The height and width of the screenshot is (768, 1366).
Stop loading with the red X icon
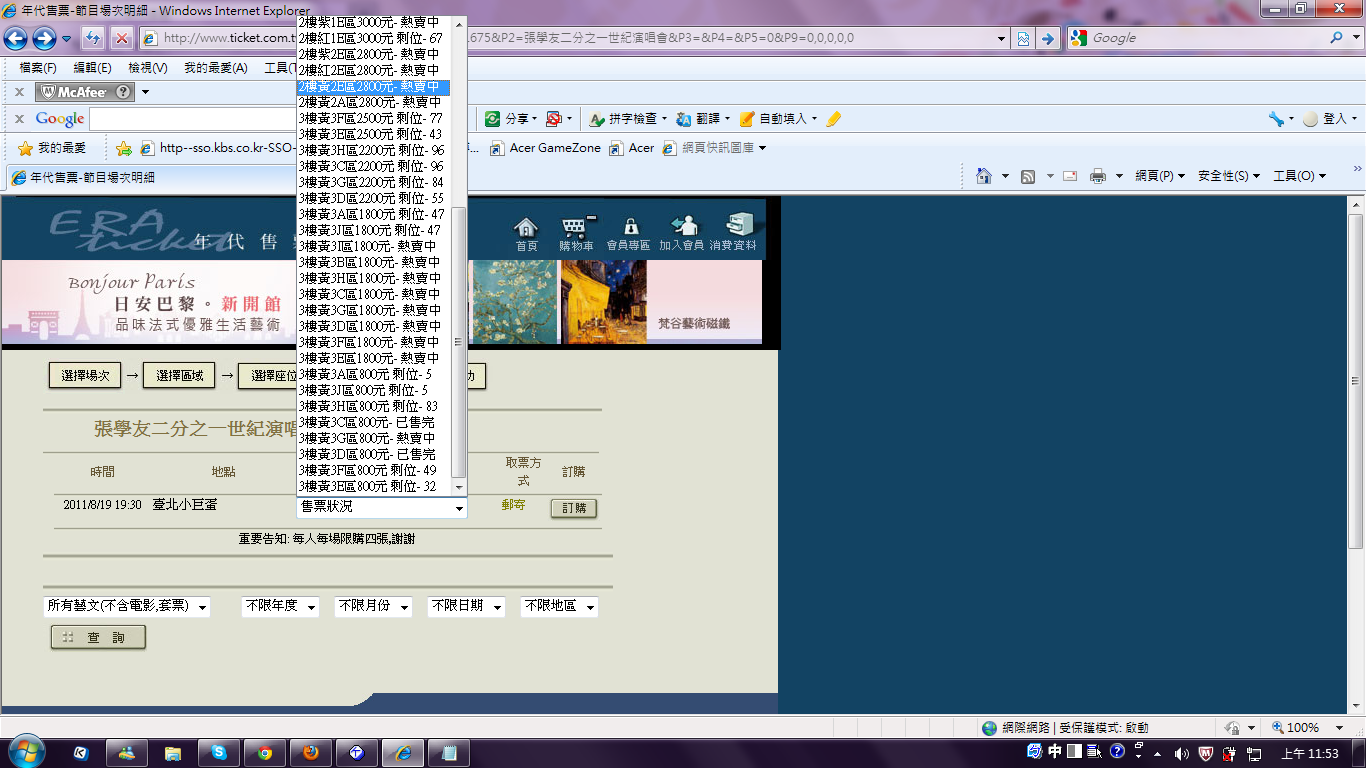tap(121, 38)
